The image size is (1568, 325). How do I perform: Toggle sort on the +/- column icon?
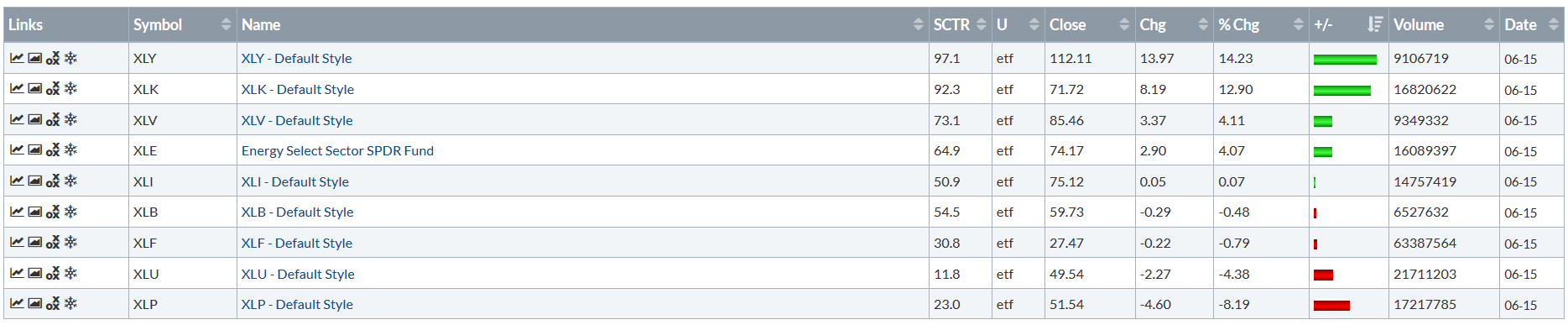point(1374,24)
